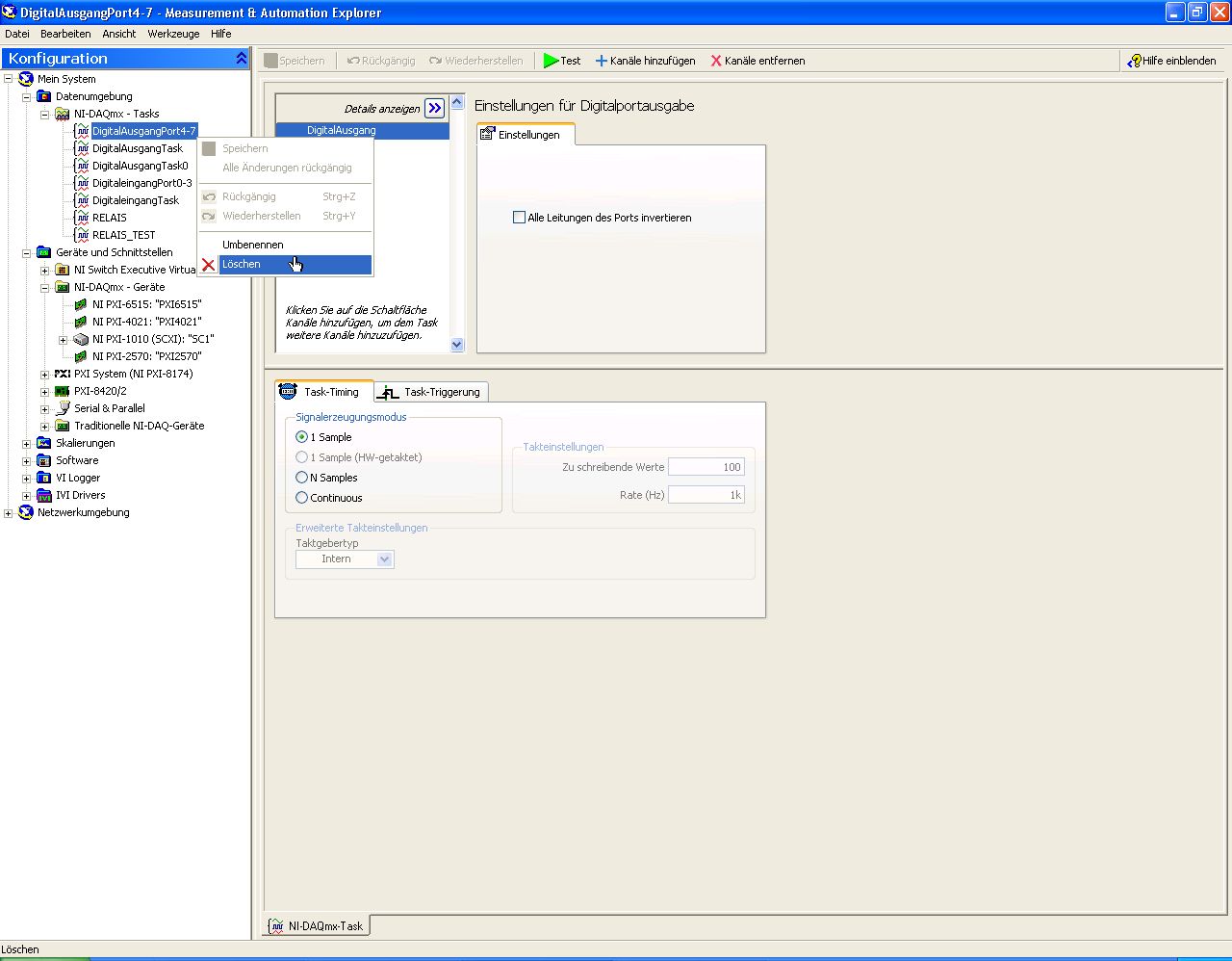Collapse the NI-DAQmx - Tasks node
This screenshot has height=961, width=1232.
tap(45, 114)
